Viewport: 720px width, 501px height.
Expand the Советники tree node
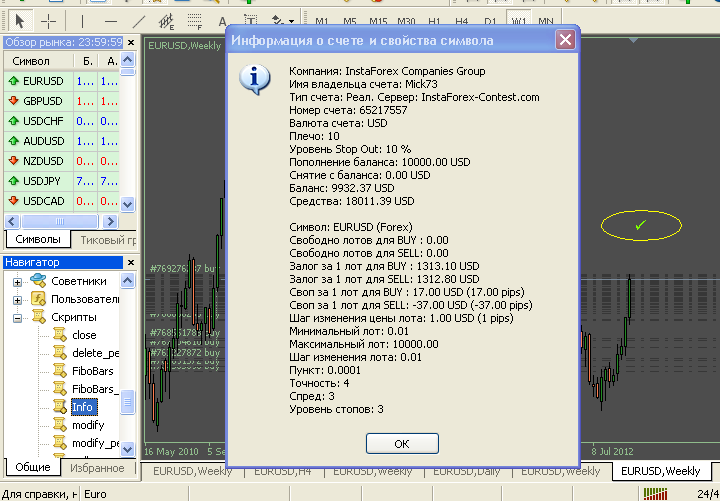(x=17, y=282)
